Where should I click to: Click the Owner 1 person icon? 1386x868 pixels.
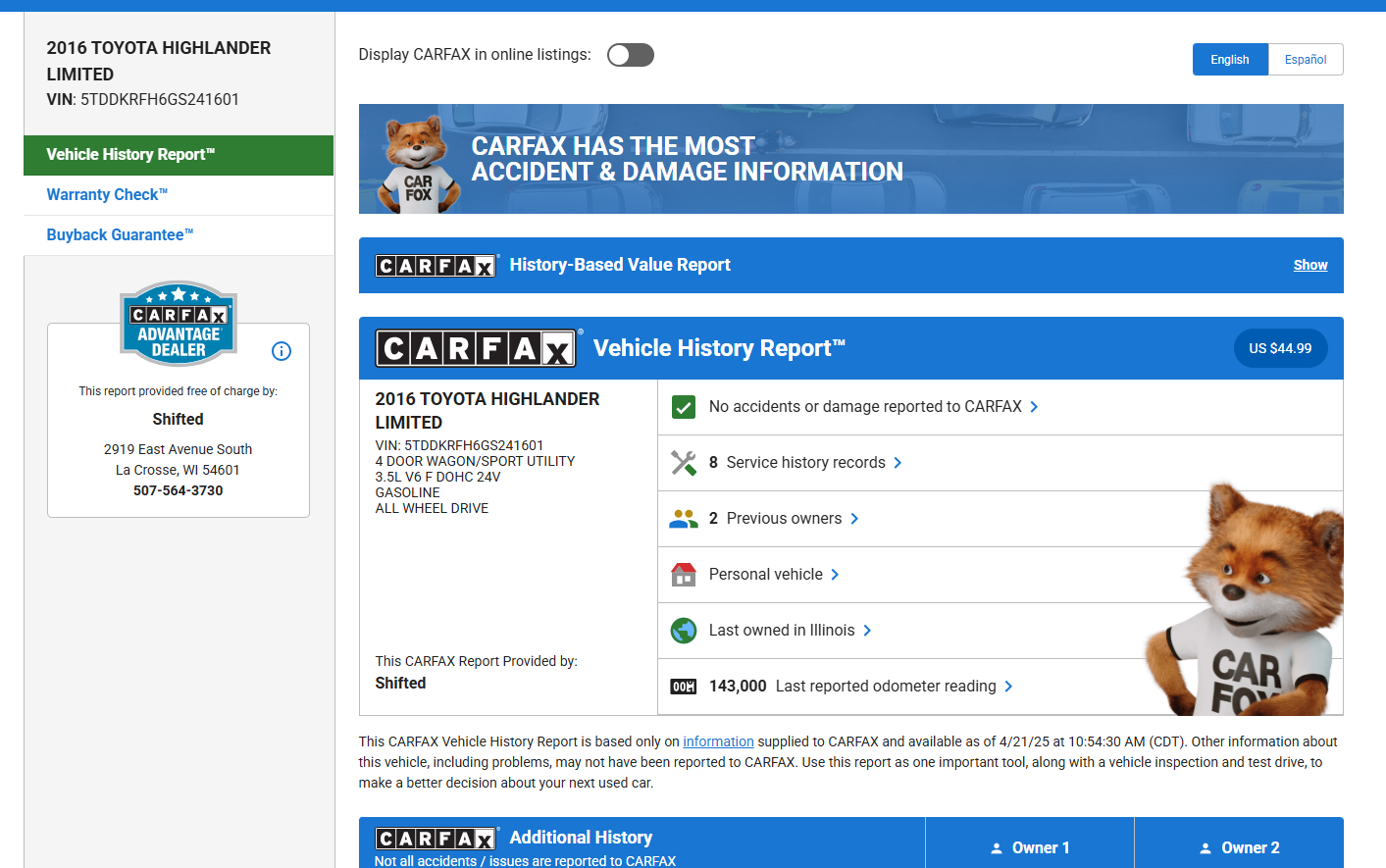pos(997,848)
